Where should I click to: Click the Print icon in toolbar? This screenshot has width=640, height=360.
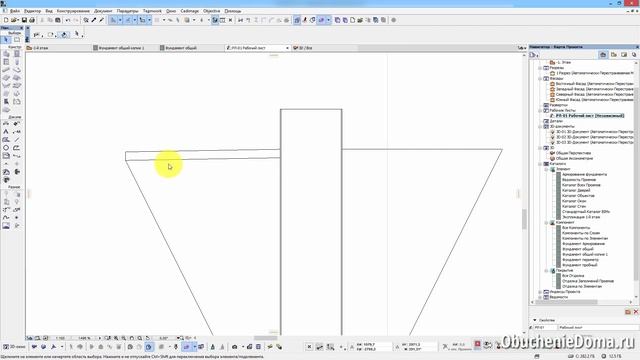(31, 20)
